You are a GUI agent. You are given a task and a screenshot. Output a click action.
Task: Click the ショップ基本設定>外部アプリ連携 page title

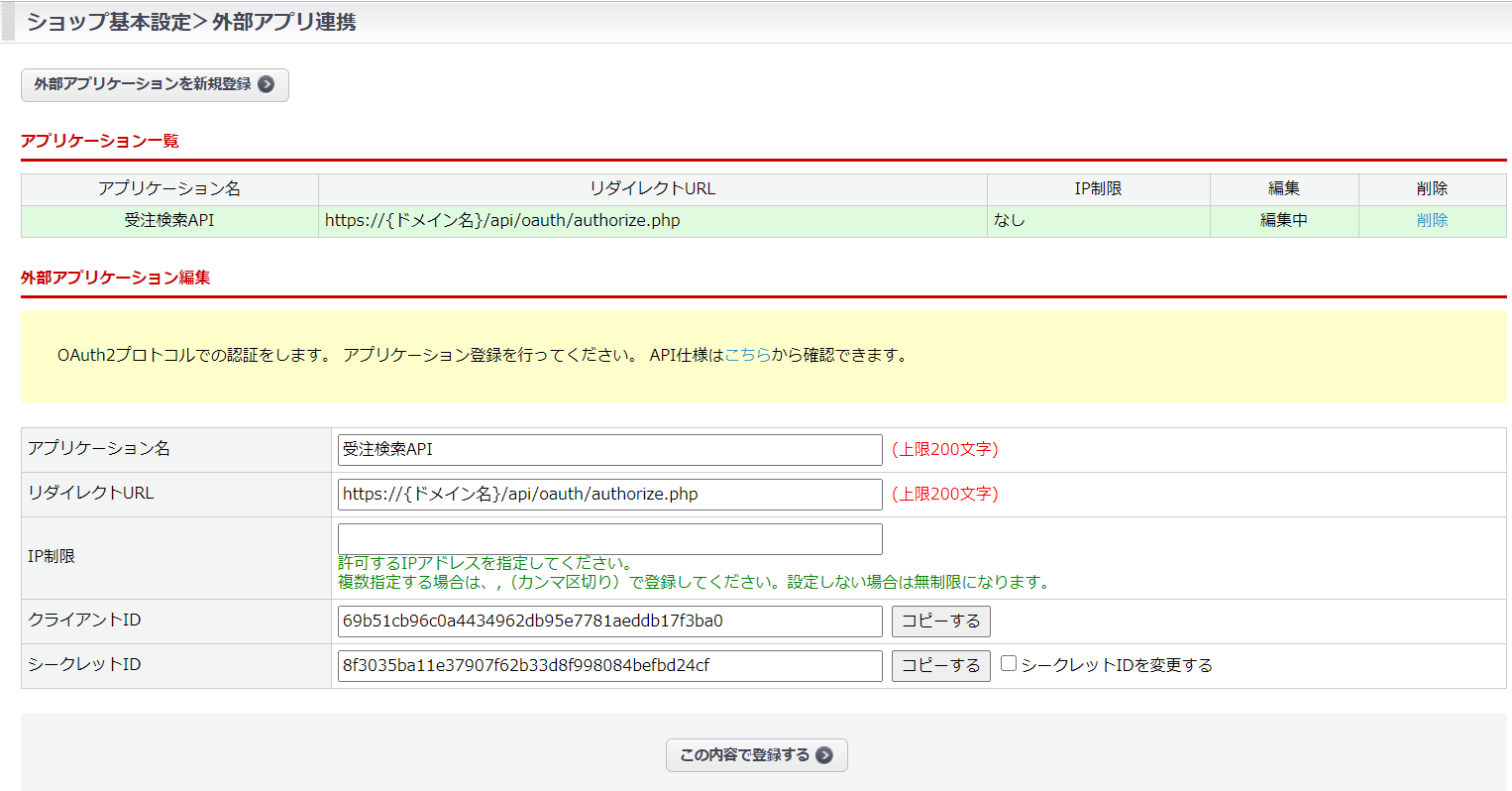click(x=191, y=22)
